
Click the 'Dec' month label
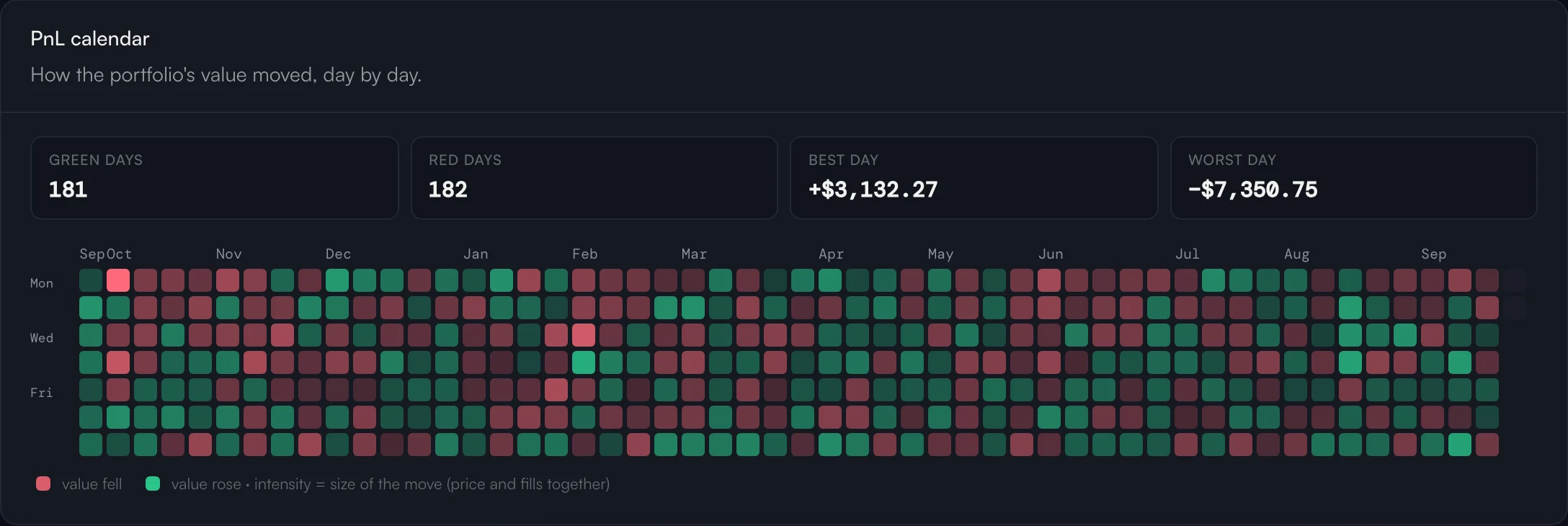339,254
